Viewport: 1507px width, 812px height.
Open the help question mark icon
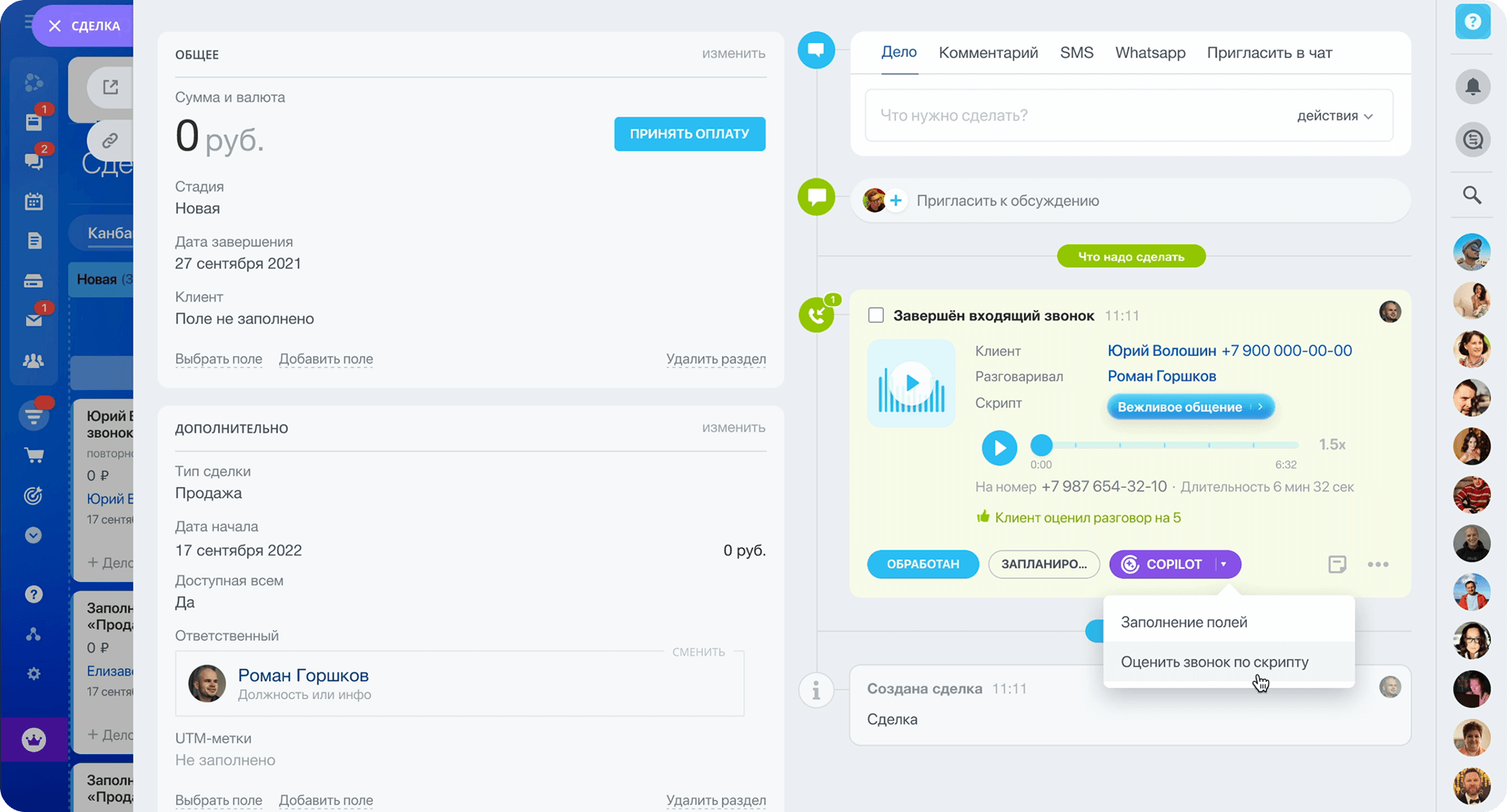point(1472,22)
